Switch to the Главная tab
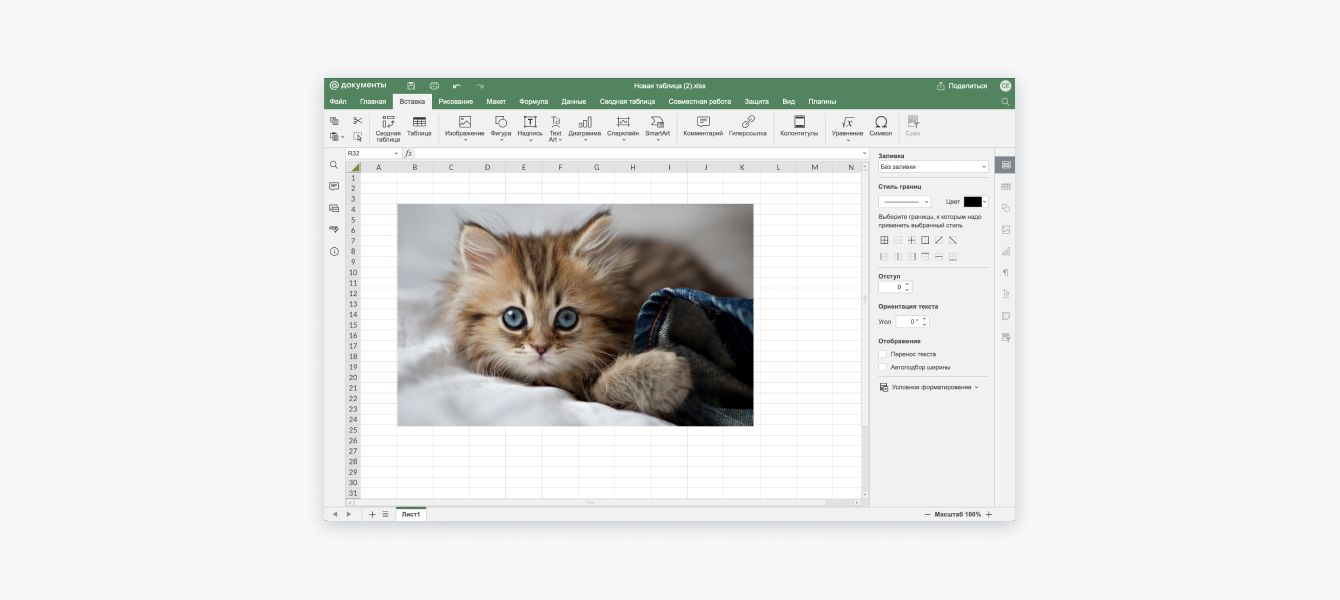1340x600 pixels. pyautogui.click(x=372, y=101)
